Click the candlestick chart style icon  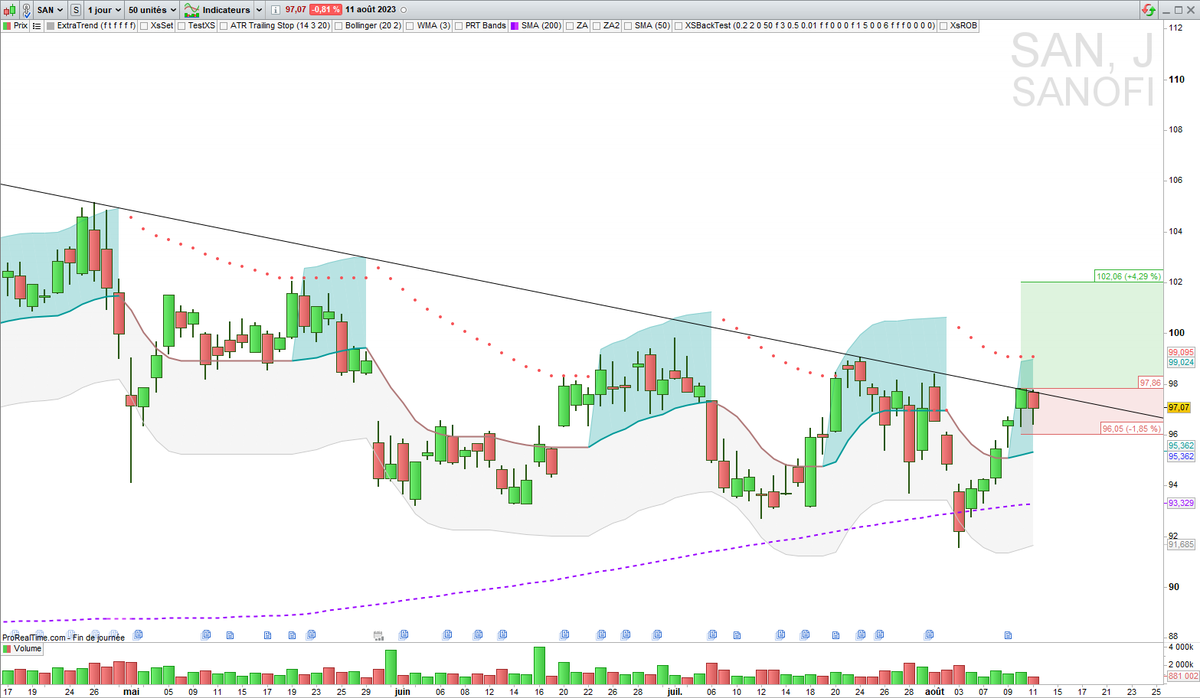(12, 10)
